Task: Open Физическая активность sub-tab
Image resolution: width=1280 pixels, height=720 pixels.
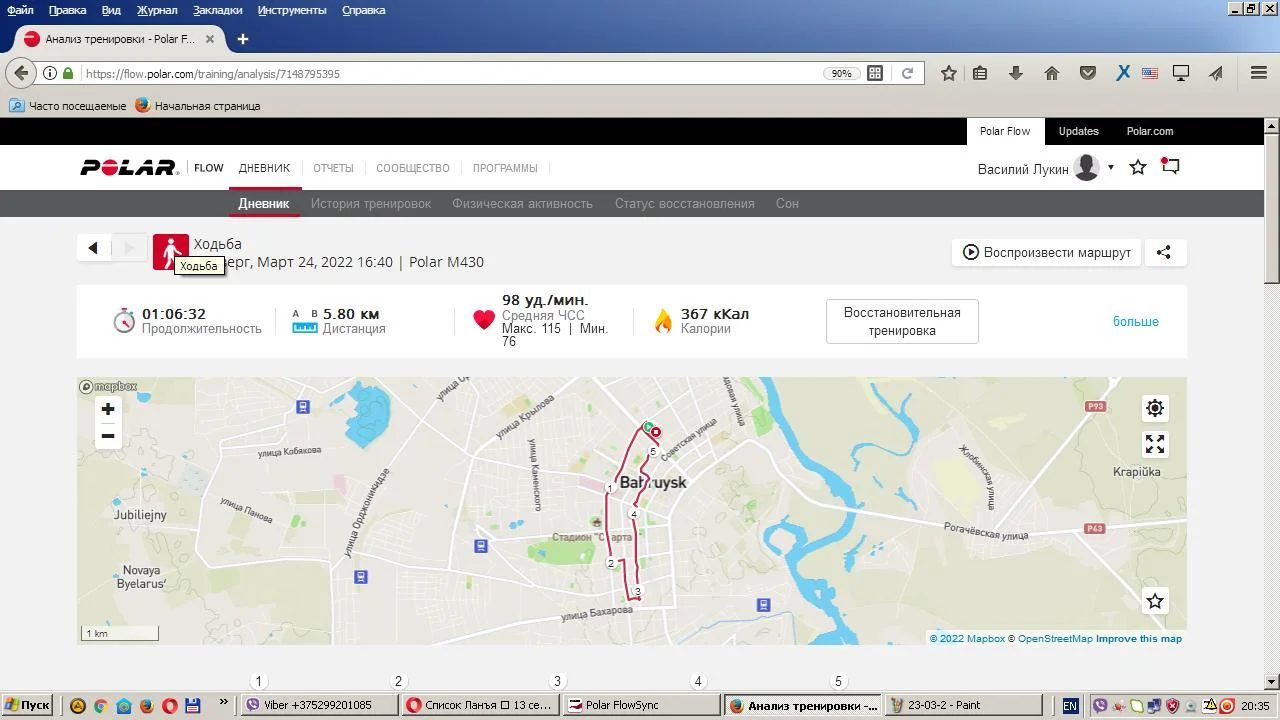Action: pos(522,203)
